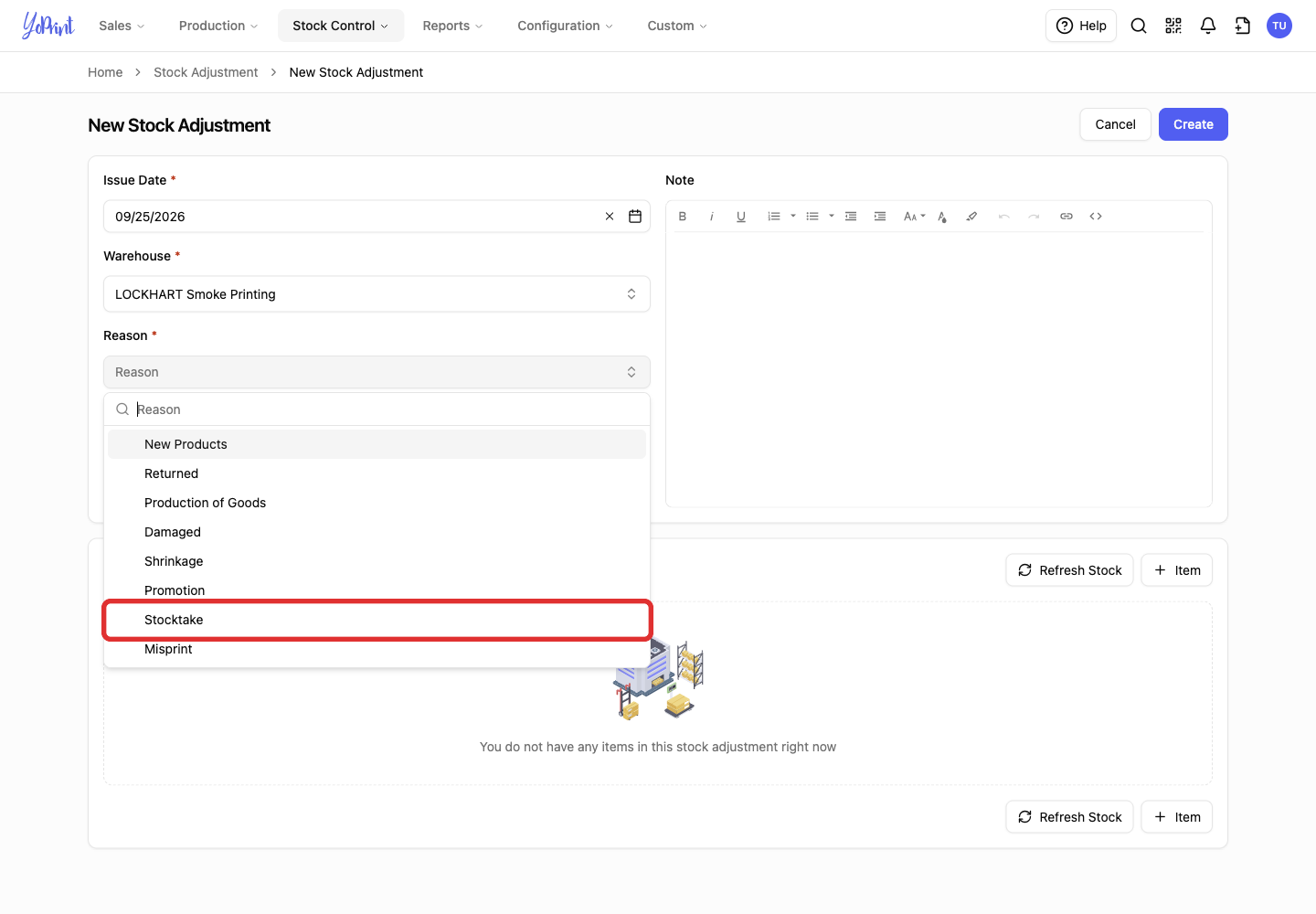Open the Warehouse dropdown
The height and width of the screenshot is (914, 1316).
(x=377, y=294)
